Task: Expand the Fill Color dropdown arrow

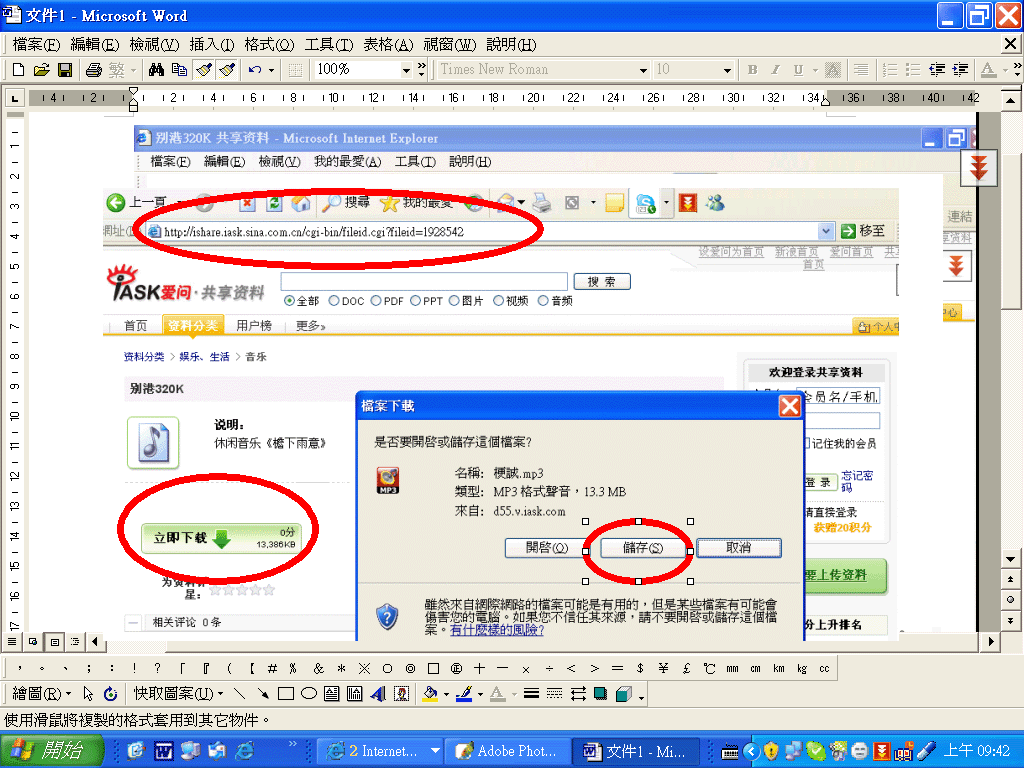Action: pyautogui.click(x=446, y=694)
